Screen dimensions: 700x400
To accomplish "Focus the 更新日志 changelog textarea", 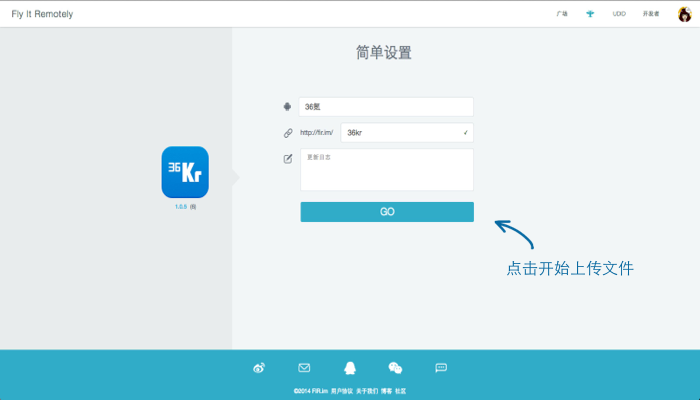I will click(387, 170).
